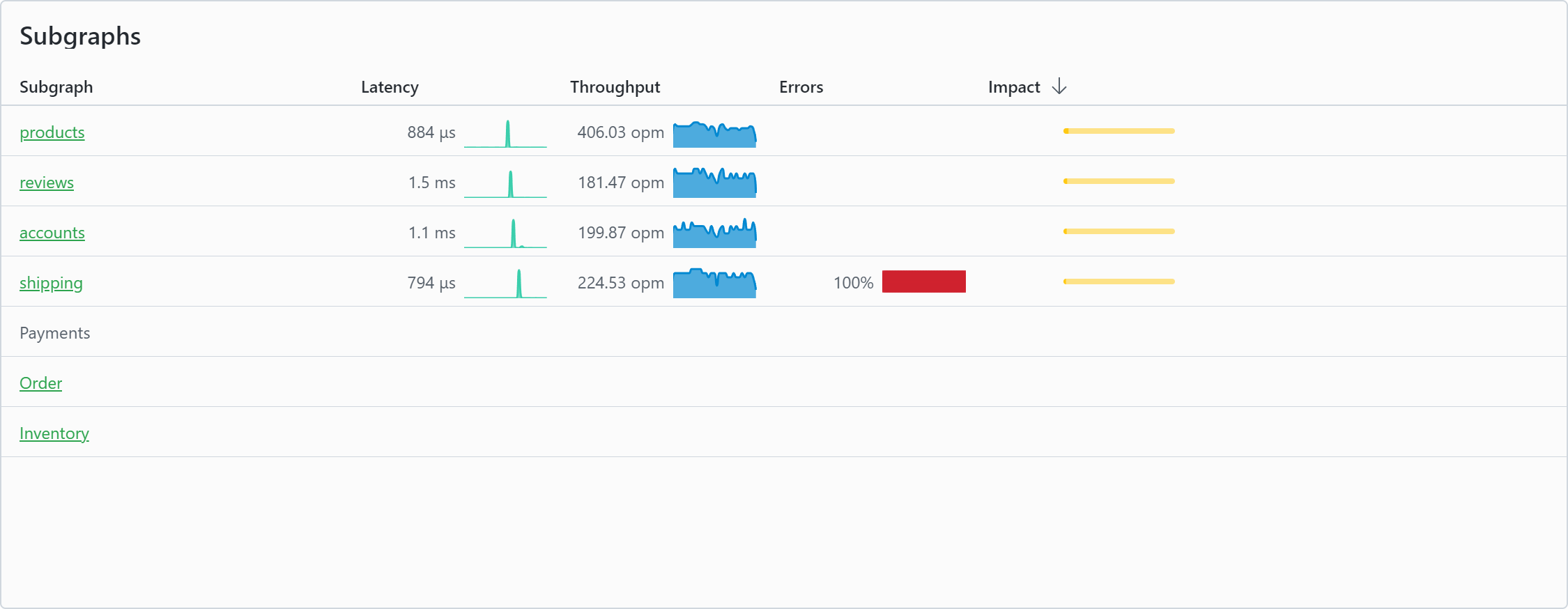Click the products latency sparkline chart
This screenshot has height=609, width=1568.
[x=505, y=134]
